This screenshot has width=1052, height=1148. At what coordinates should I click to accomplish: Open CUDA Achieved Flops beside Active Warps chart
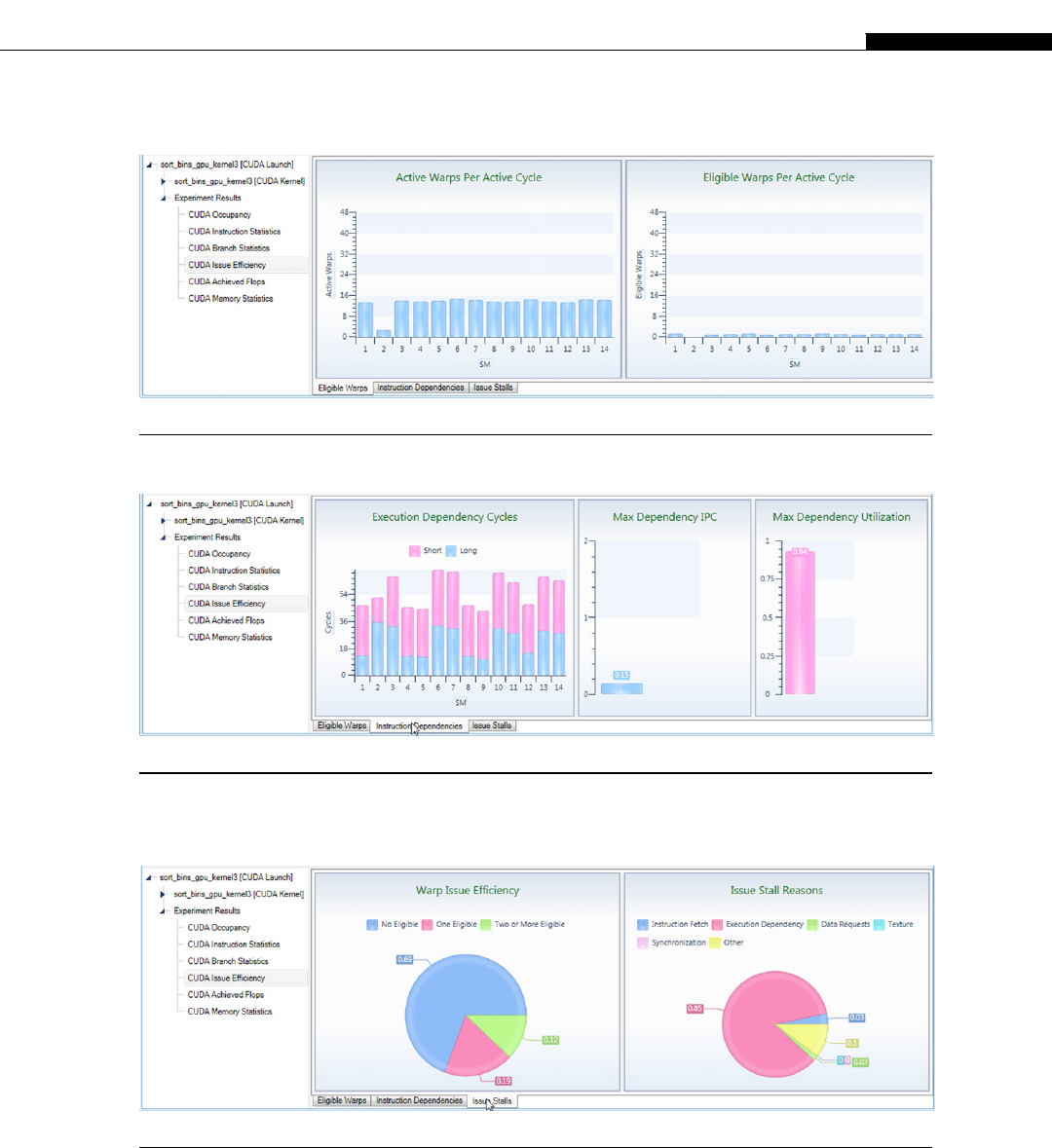pos(226,281)
